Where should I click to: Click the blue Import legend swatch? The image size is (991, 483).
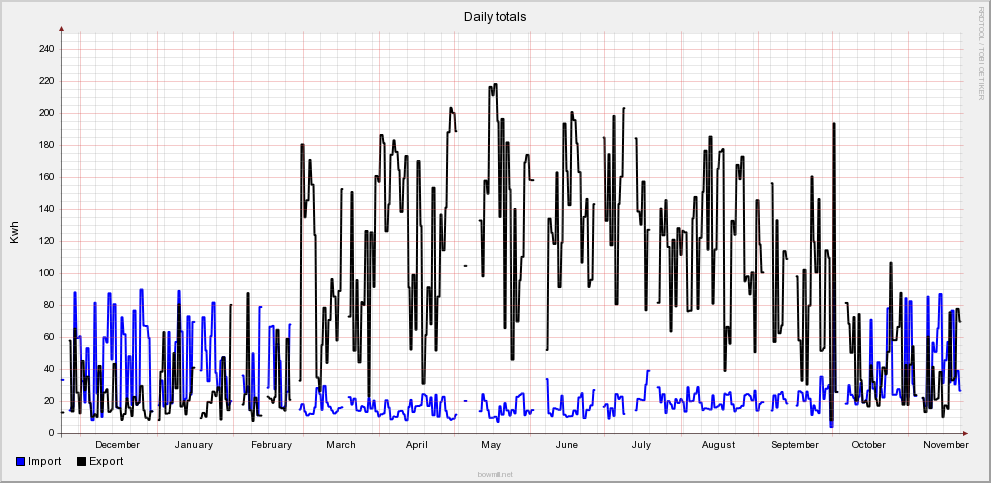tap(21, 462)
